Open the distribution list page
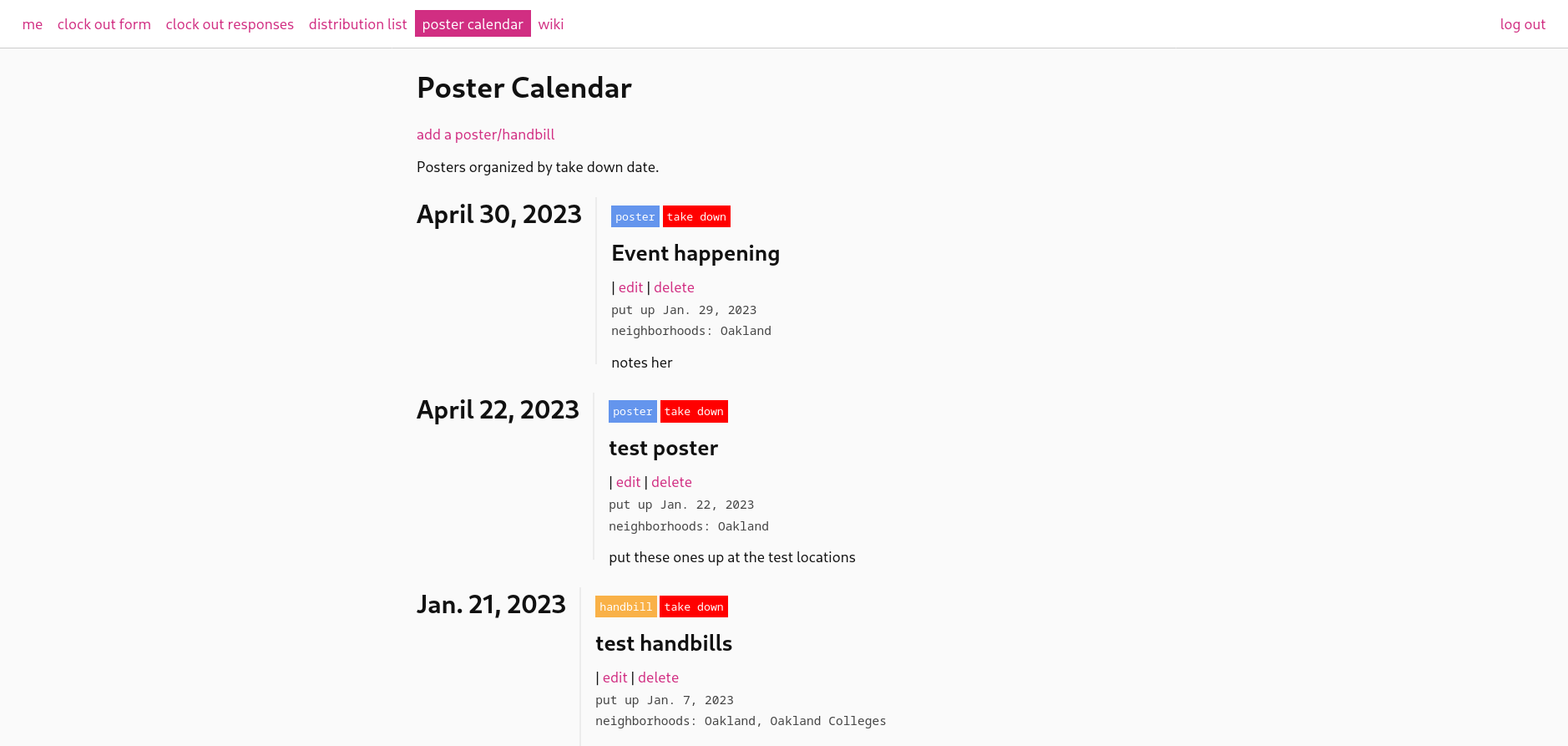Viewport: 1568px width, 746px height. [358, 24]
